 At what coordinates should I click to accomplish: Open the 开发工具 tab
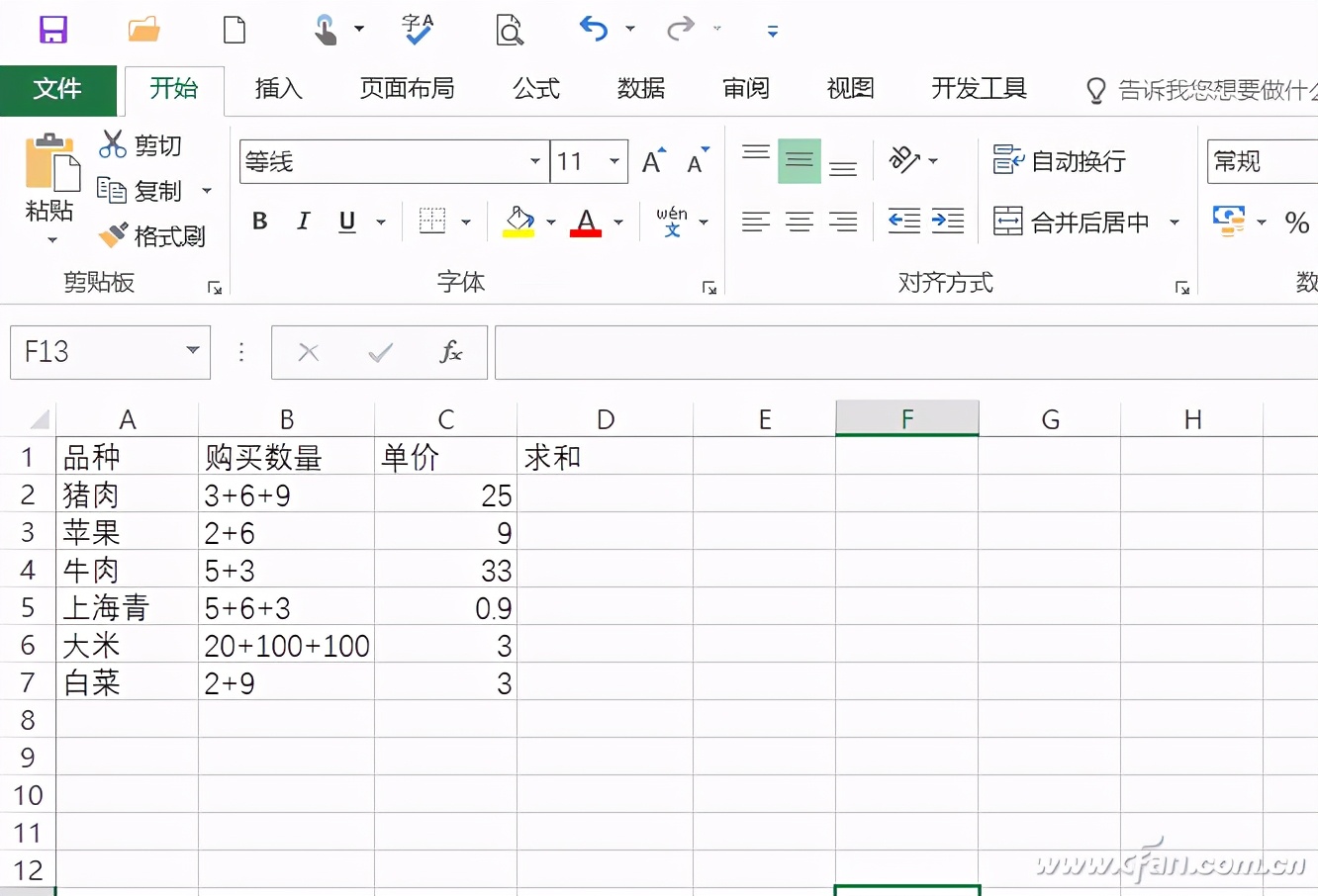coord(979,89)
